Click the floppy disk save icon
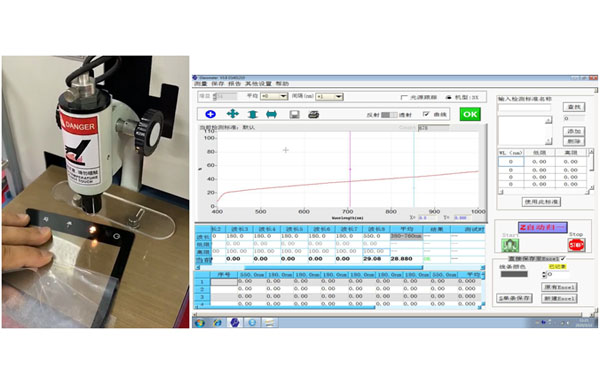This screenshot has height=390, width=600. tap(294, 114)
